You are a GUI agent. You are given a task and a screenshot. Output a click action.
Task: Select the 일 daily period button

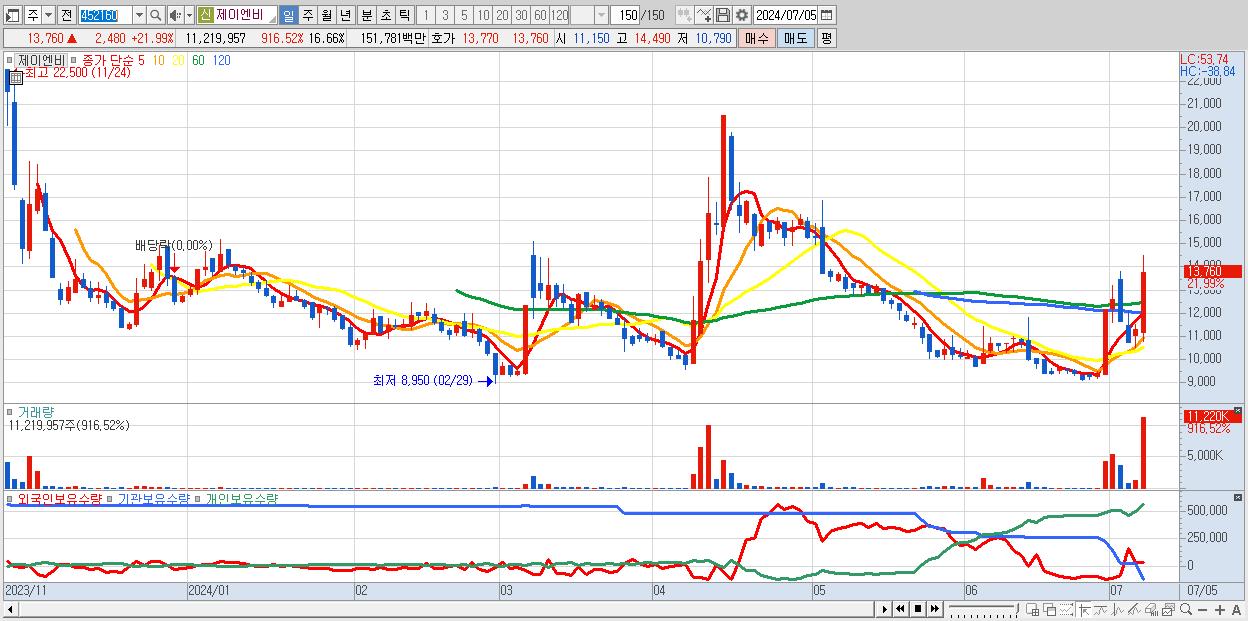(288, 15)
